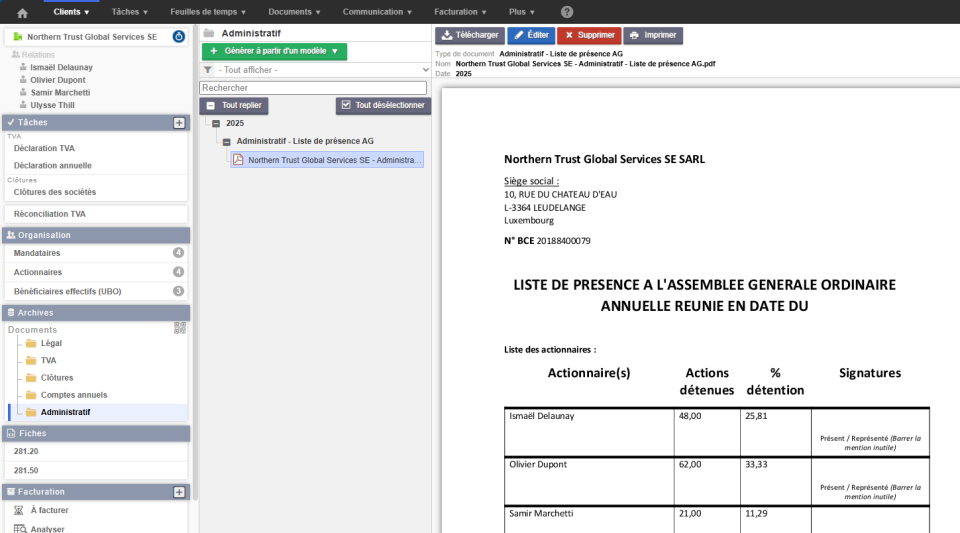Add a task with the Tâches plus icon
The image size is (960, 533).
point(179,123)
